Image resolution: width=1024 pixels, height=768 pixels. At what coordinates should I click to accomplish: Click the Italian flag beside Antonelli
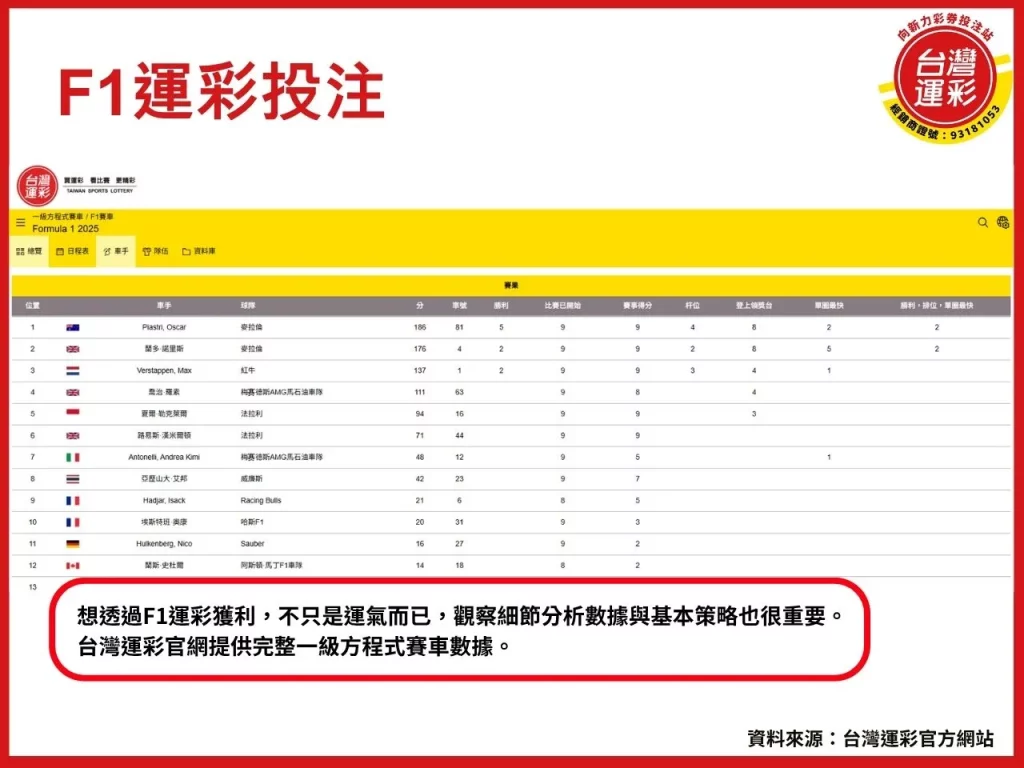click(72, 458)
